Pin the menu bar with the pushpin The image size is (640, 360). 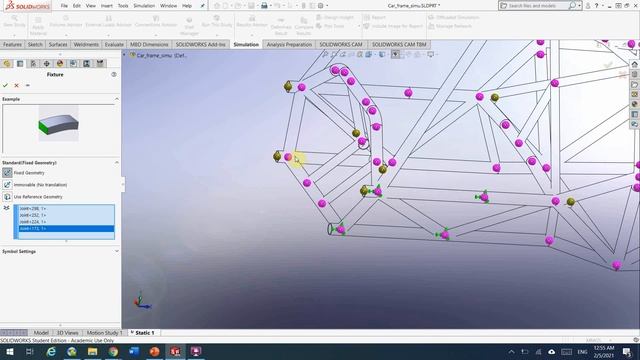[x=202, y=6]
